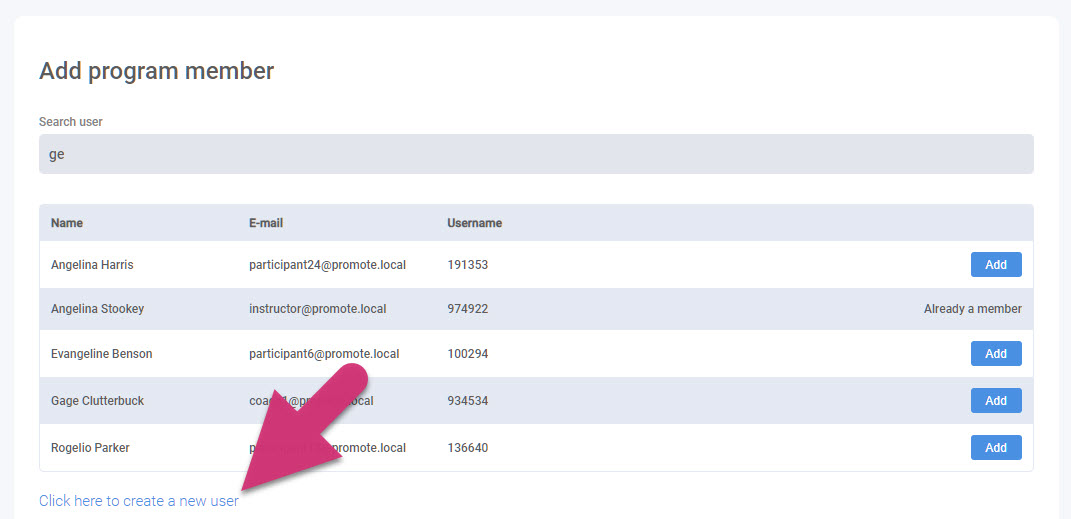
Task: Select the Angelina Harris name cell
Action: 92,265
